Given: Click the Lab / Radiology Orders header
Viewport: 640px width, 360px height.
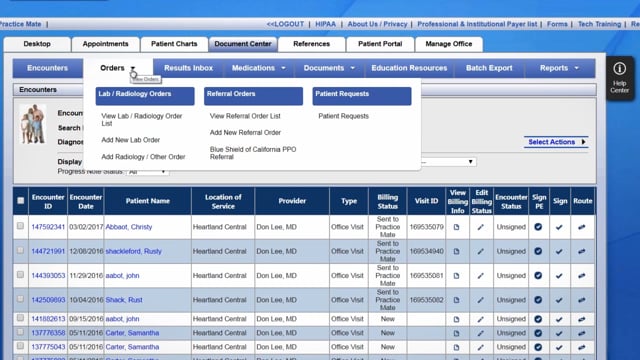Looking at the screenshot, I should pyautogui.click(x=145, y=96).
